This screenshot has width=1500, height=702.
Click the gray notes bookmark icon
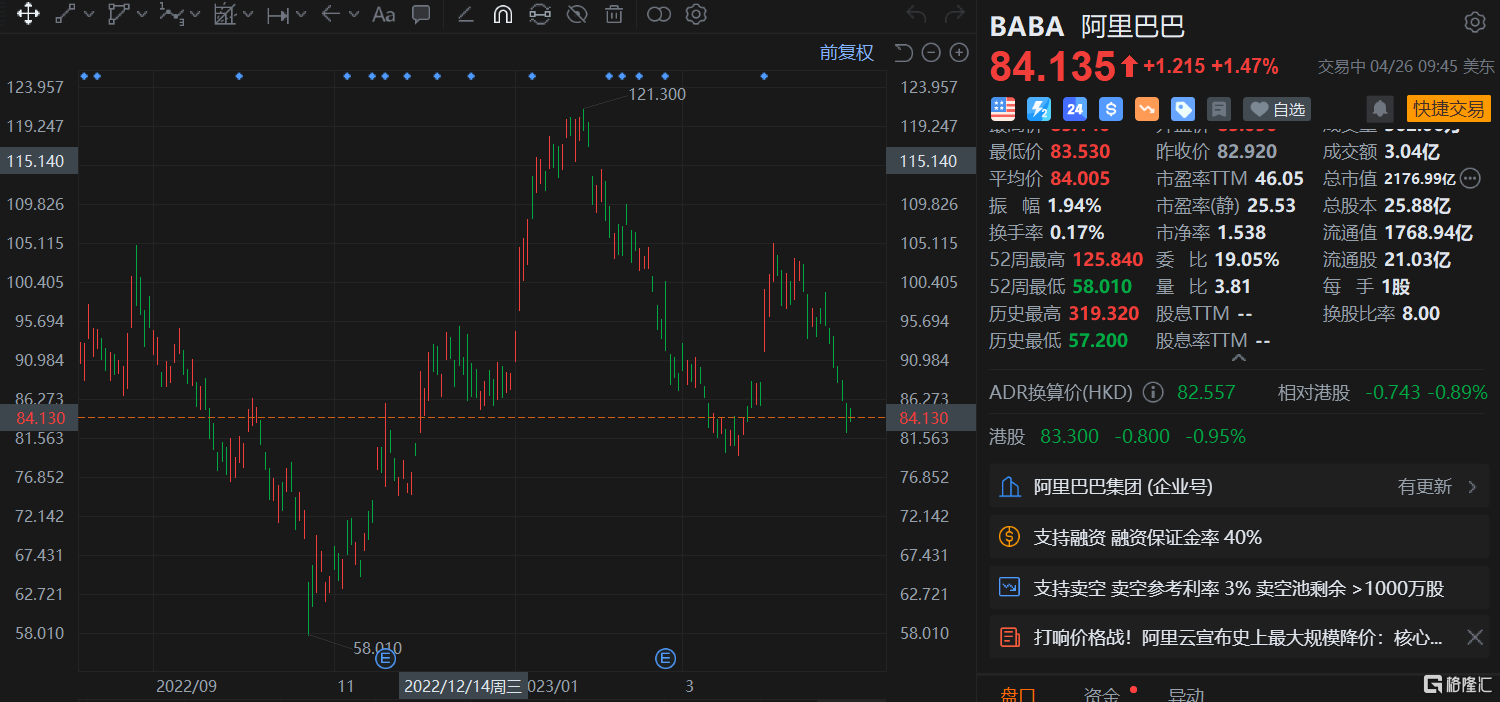point(1218,109)
